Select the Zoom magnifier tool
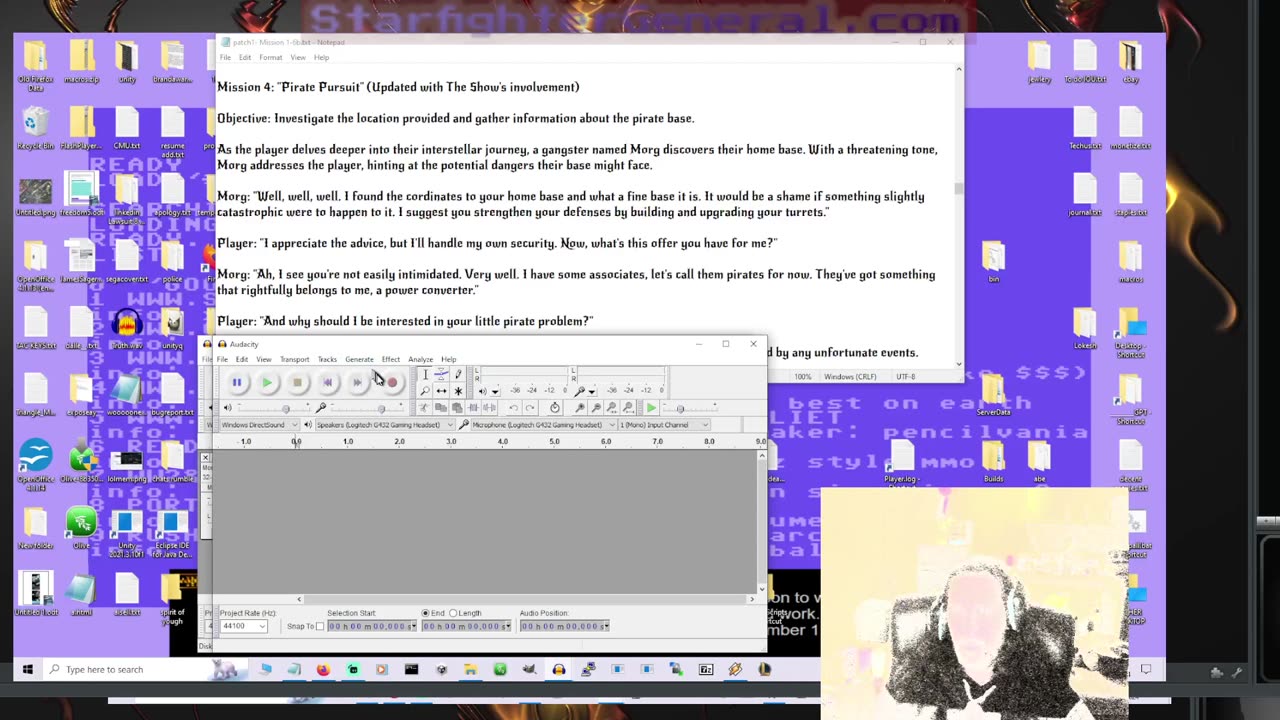 [x=426, y=391]
